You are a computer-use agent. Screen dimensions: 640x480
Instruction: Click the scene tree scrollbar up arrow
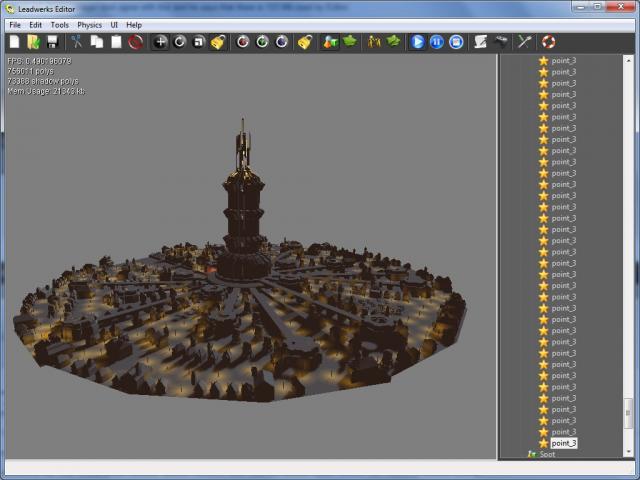[x=629, y=59]
